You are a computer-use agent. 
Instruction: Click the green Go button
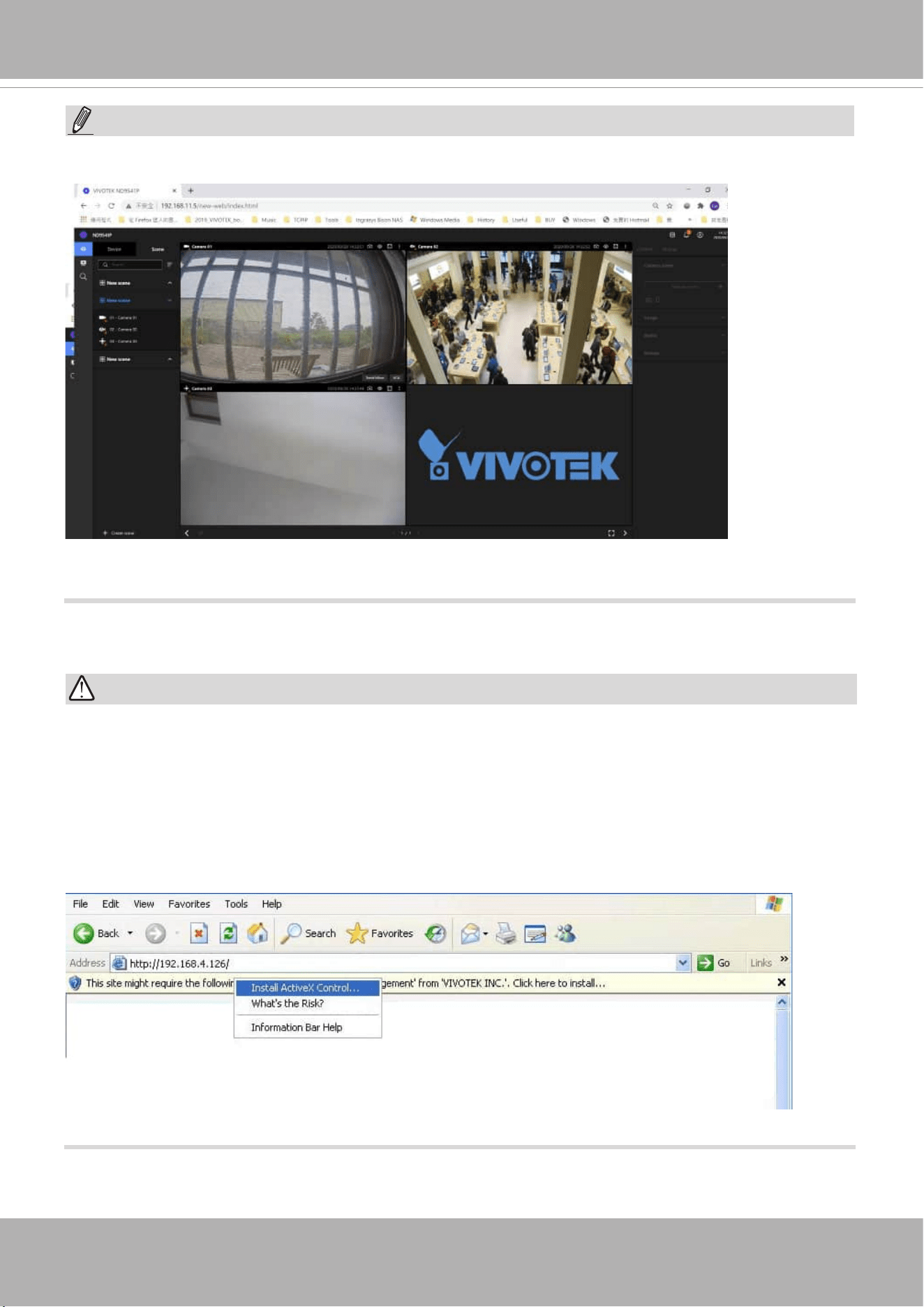(x=714, y=963)
